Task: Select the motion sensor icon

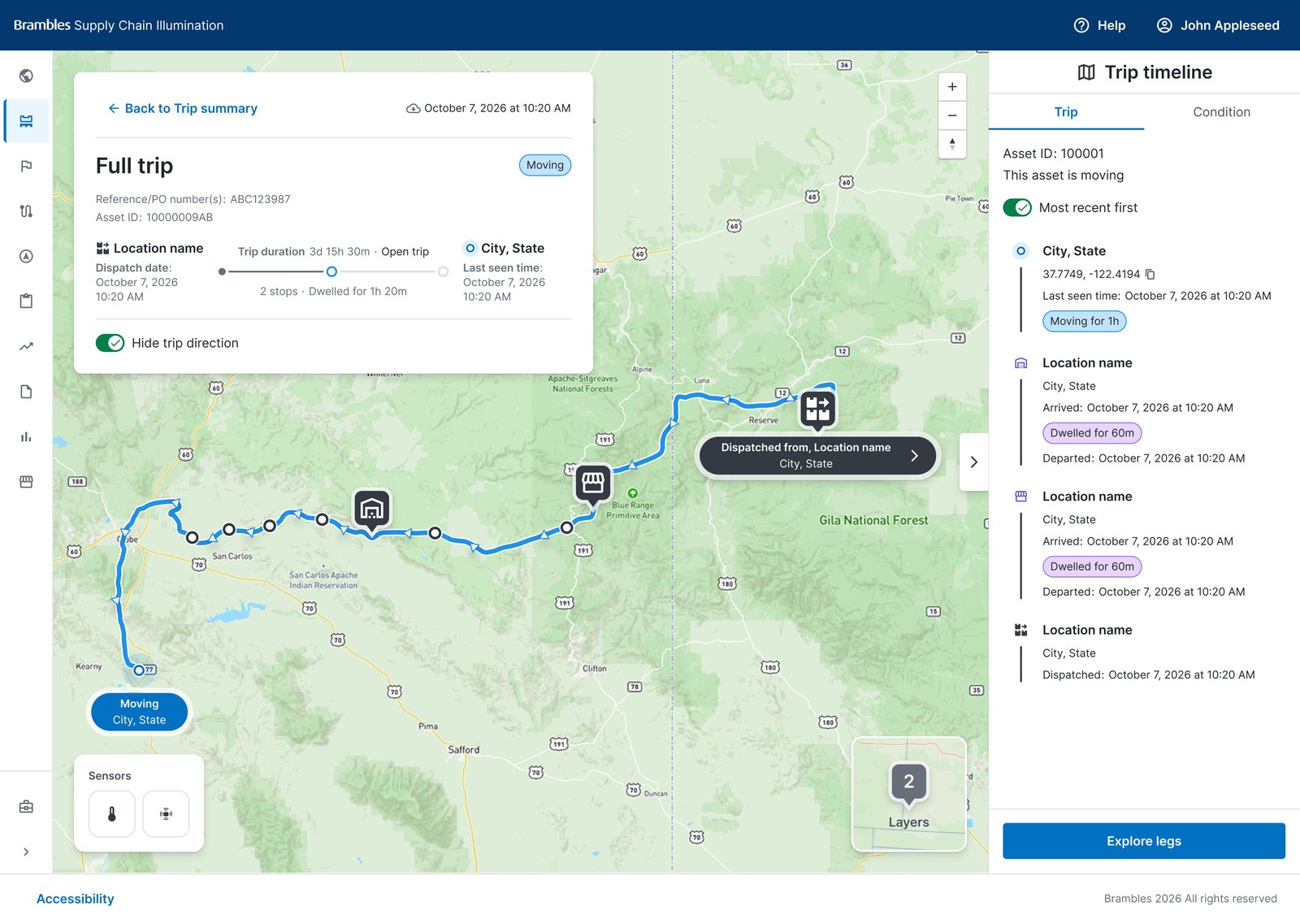Action: [166, 813]
